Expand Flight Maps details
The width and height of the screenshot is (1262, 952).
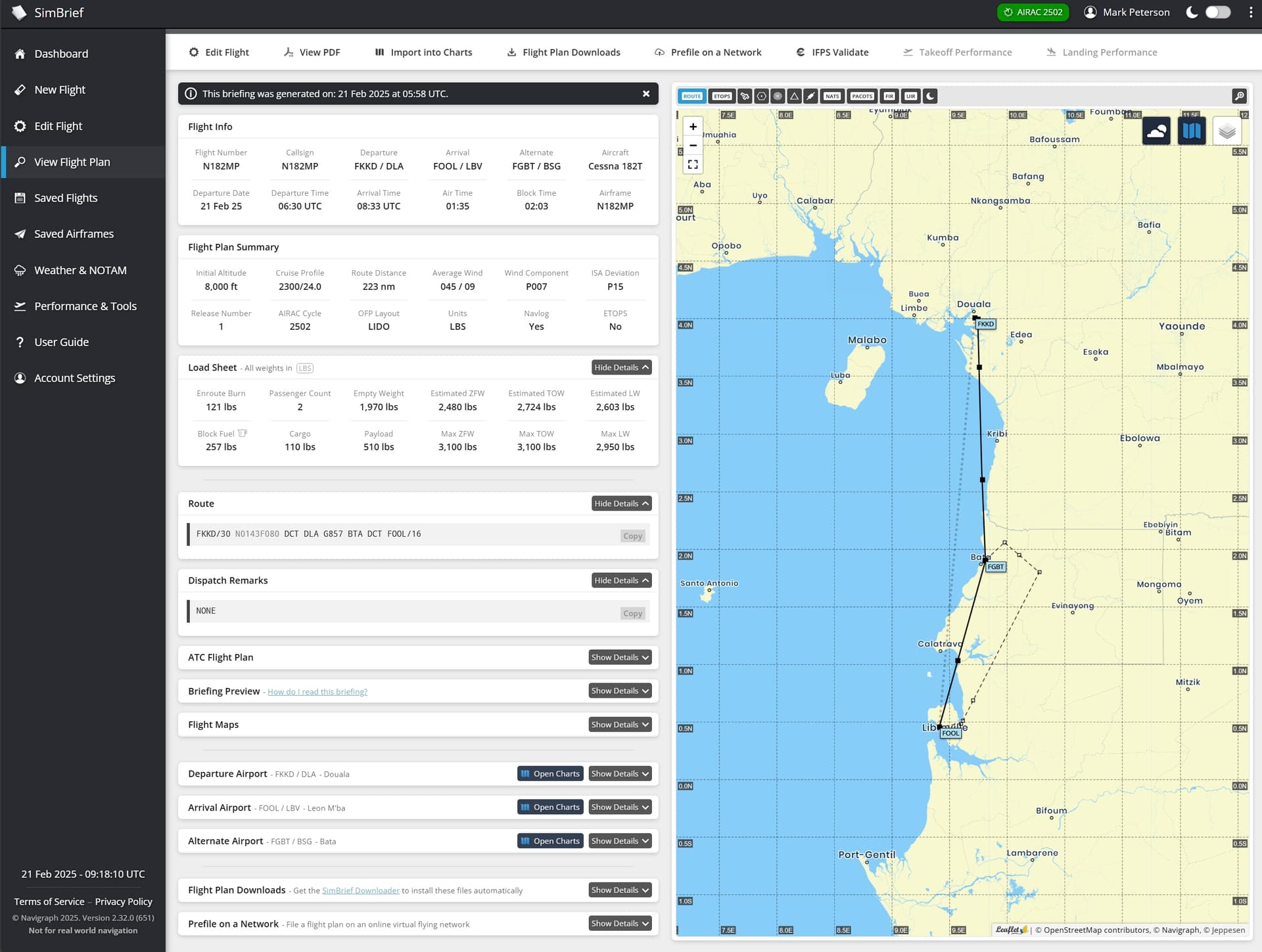(x=620, y=725)
